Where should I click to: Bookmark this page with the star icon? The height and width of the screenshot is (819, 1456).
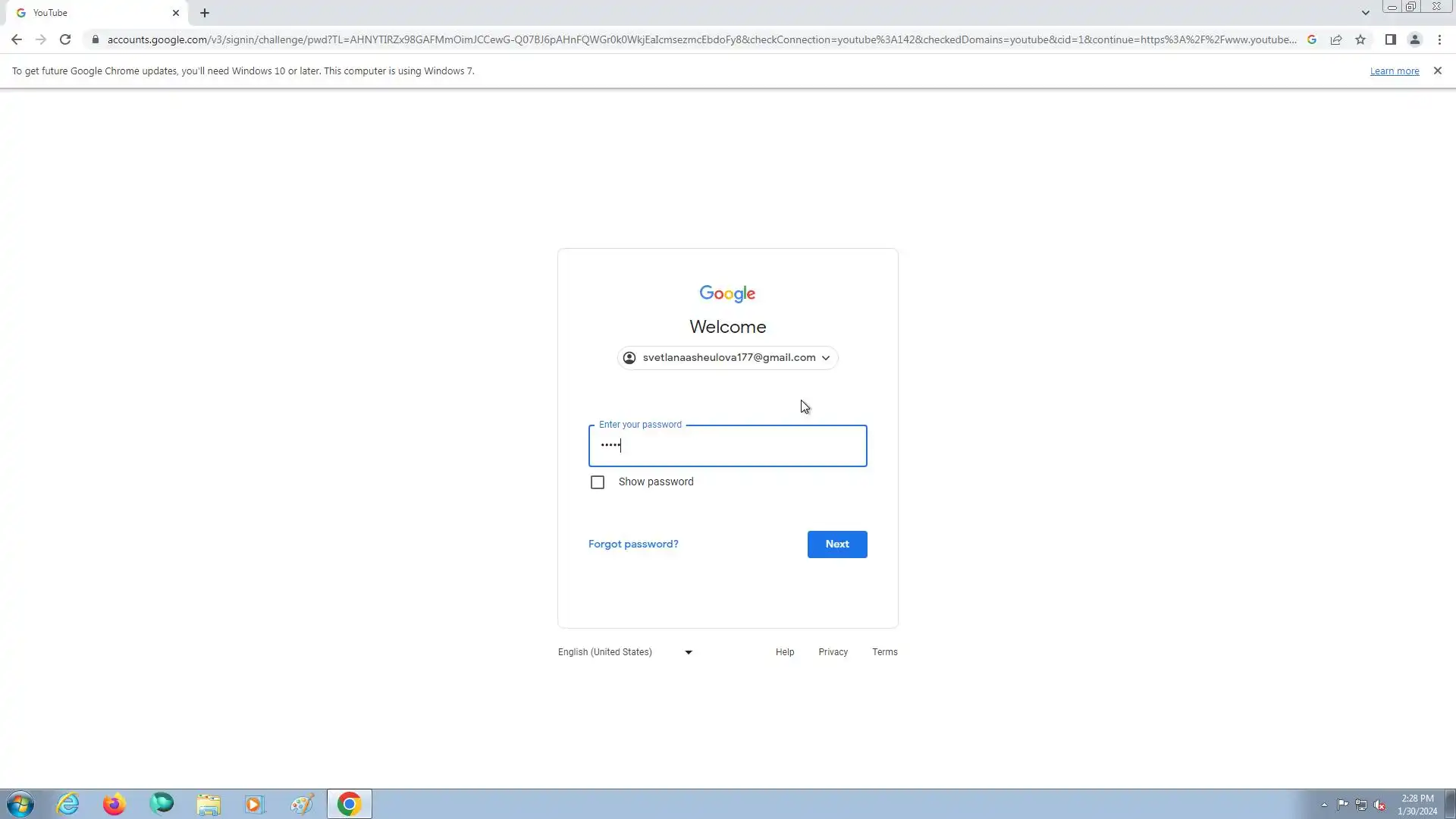click(x=1360, y=39)
